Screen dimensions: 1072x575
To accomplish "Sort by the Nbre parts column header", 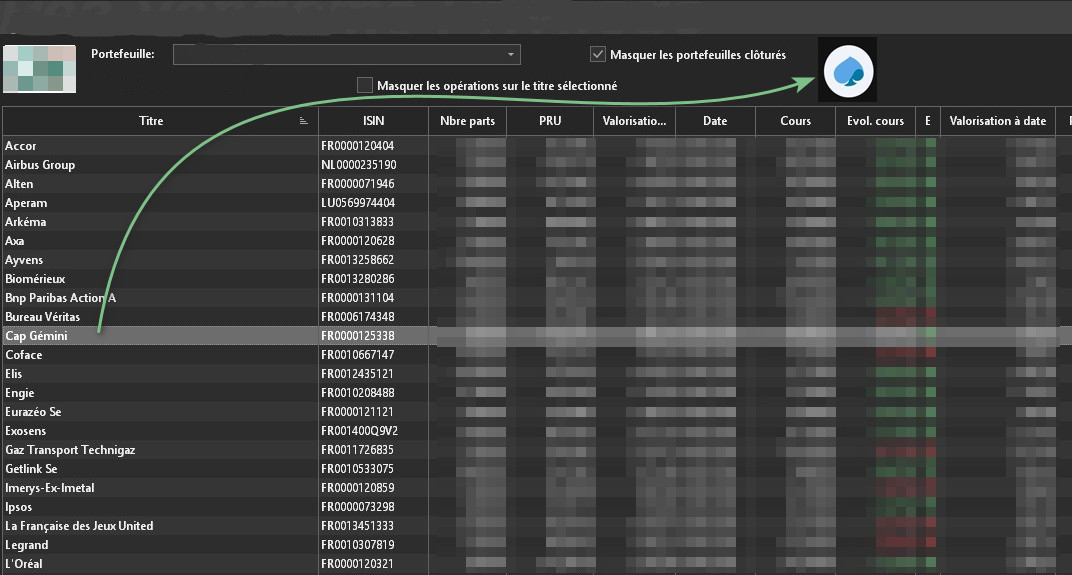I will [468, 121].
